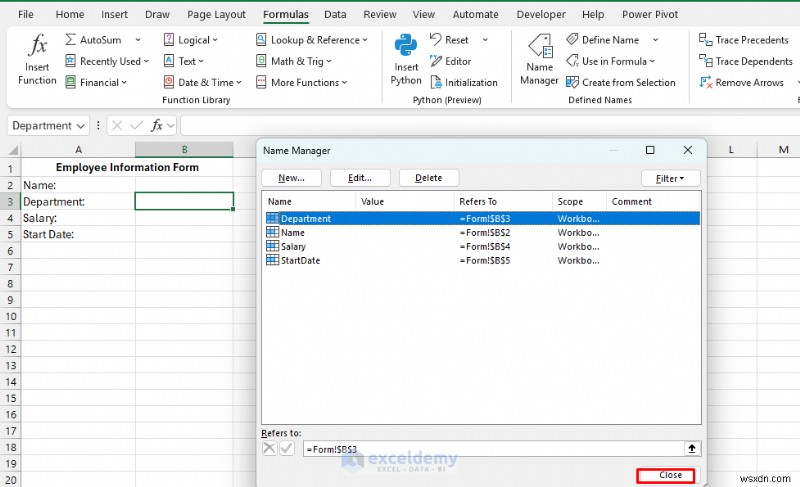Click the Start Date: label cell
800x487 pixels.
point(78,234)
